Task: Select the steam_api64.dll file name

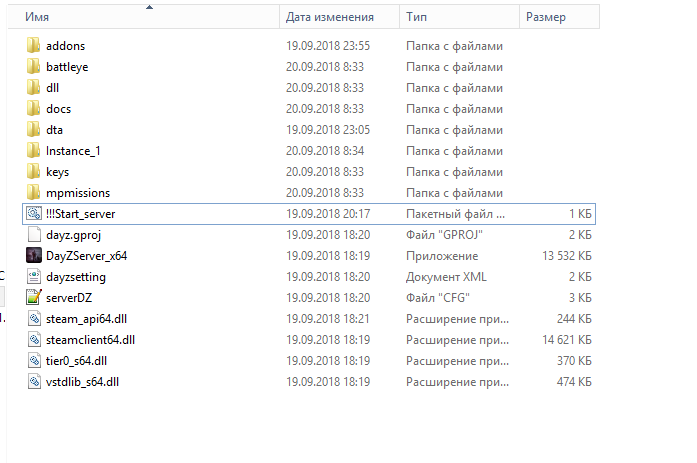Action: [x=86, y=319]
